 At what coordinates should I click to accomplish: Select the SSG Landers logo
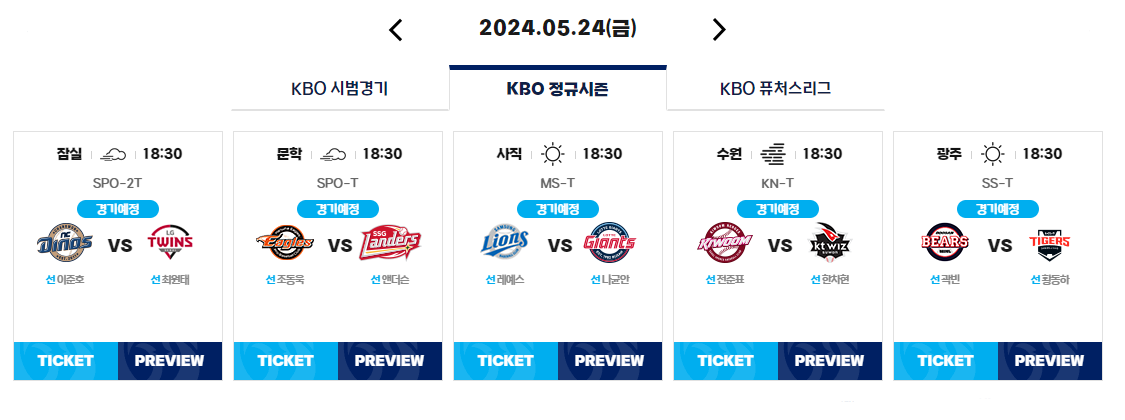[x=390, y=244]
